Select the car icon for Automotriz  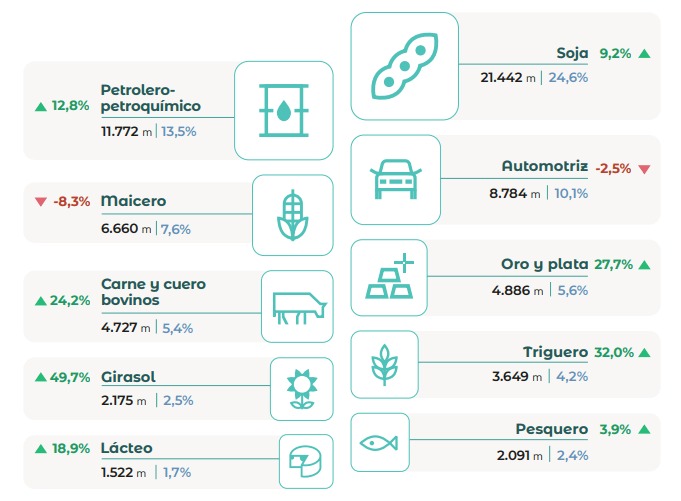pyautogui.click(x=394, y=179)
